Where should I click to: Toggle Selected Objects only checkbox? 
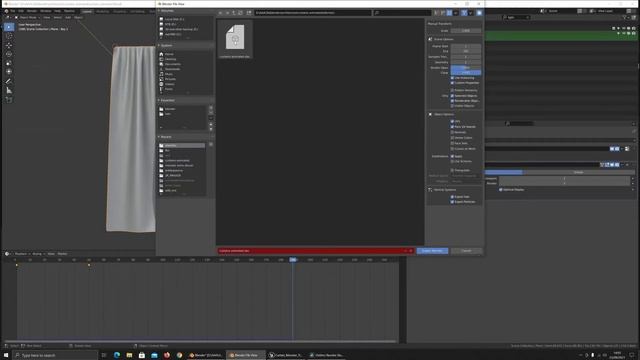coord(452,96)
